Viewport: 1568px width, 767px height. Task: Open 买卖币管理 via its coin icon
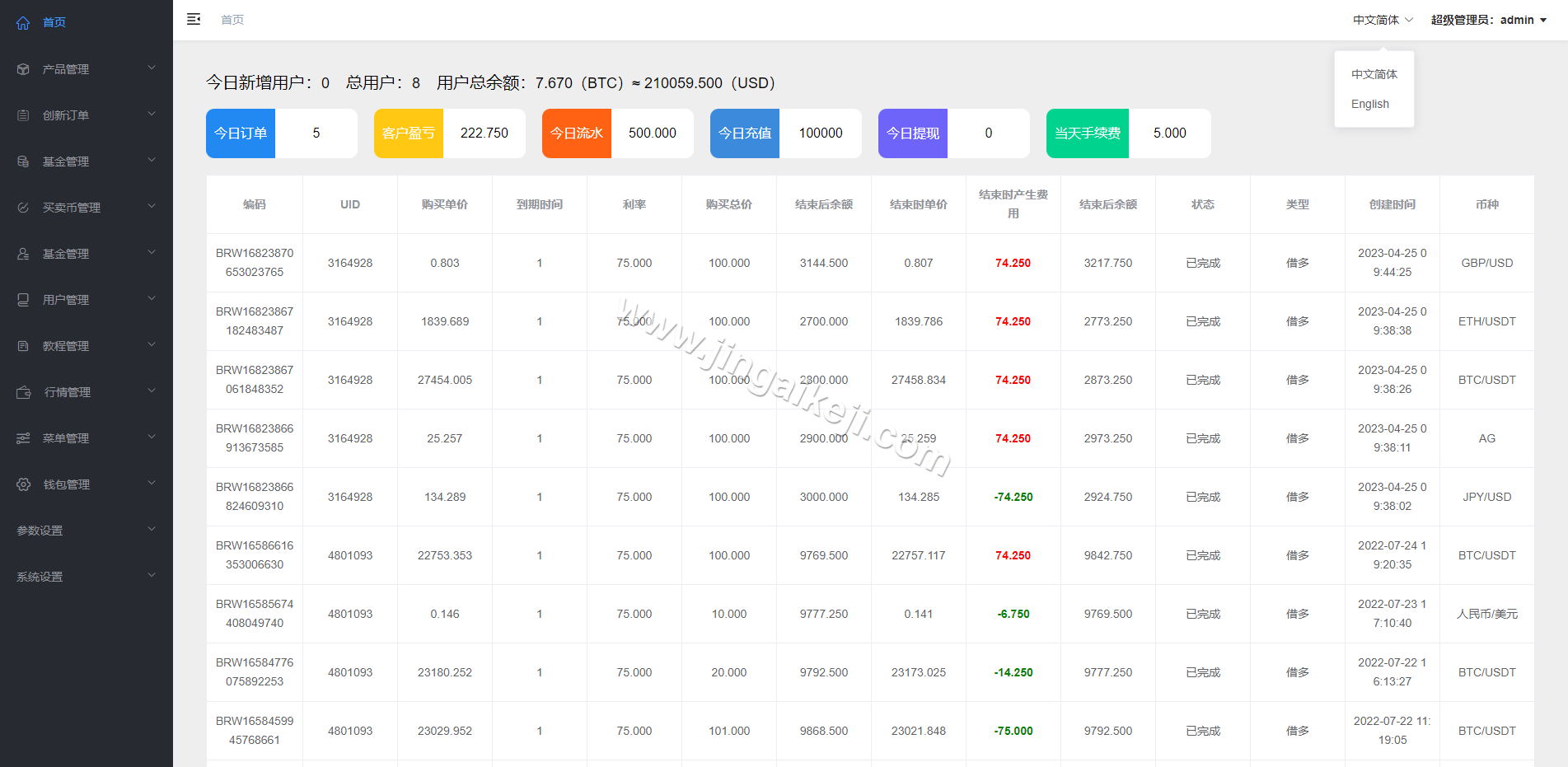(22, 208)
